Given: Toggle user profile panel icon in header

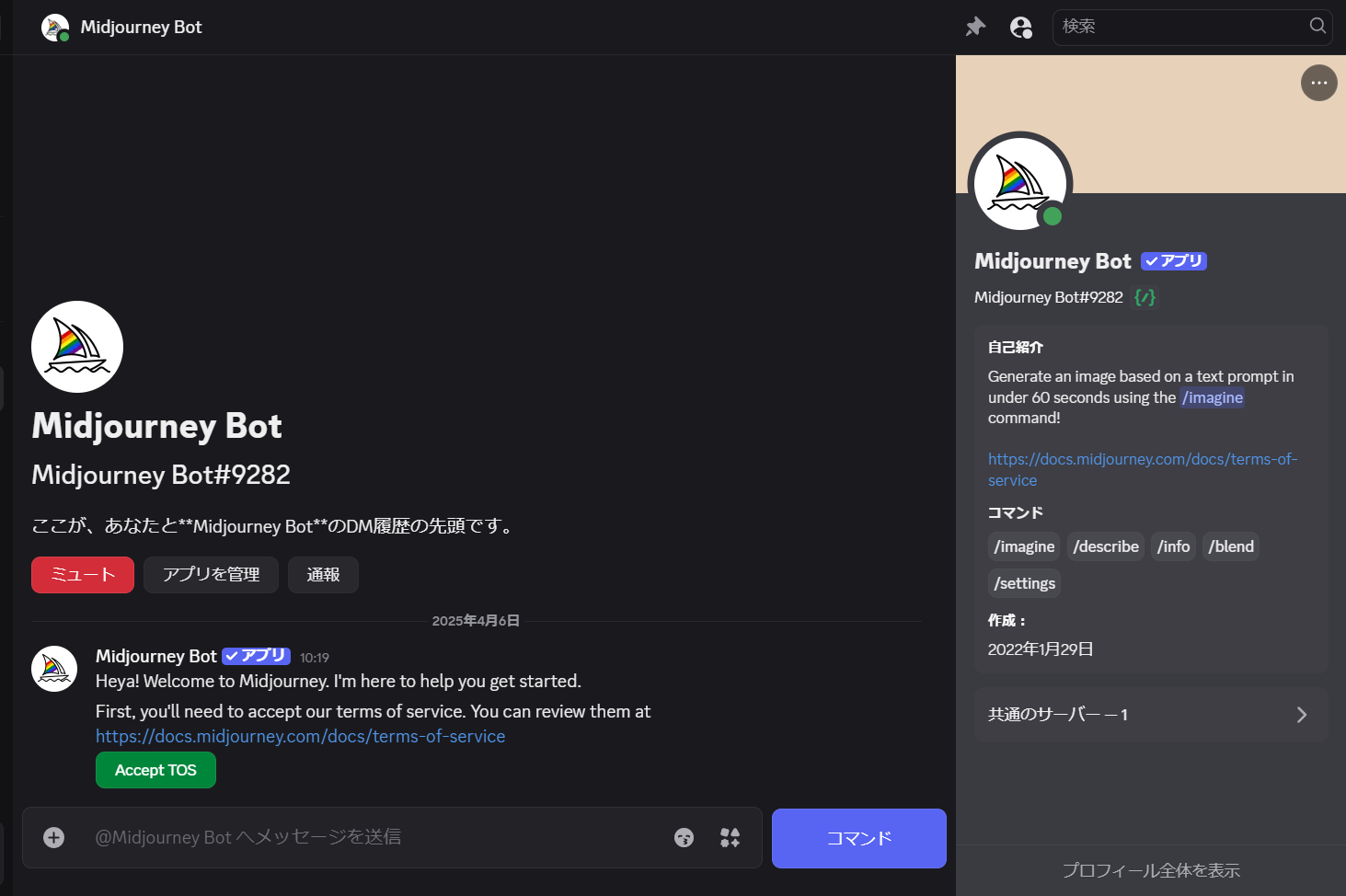Looking at the screenshot, I should [1021, 27].
